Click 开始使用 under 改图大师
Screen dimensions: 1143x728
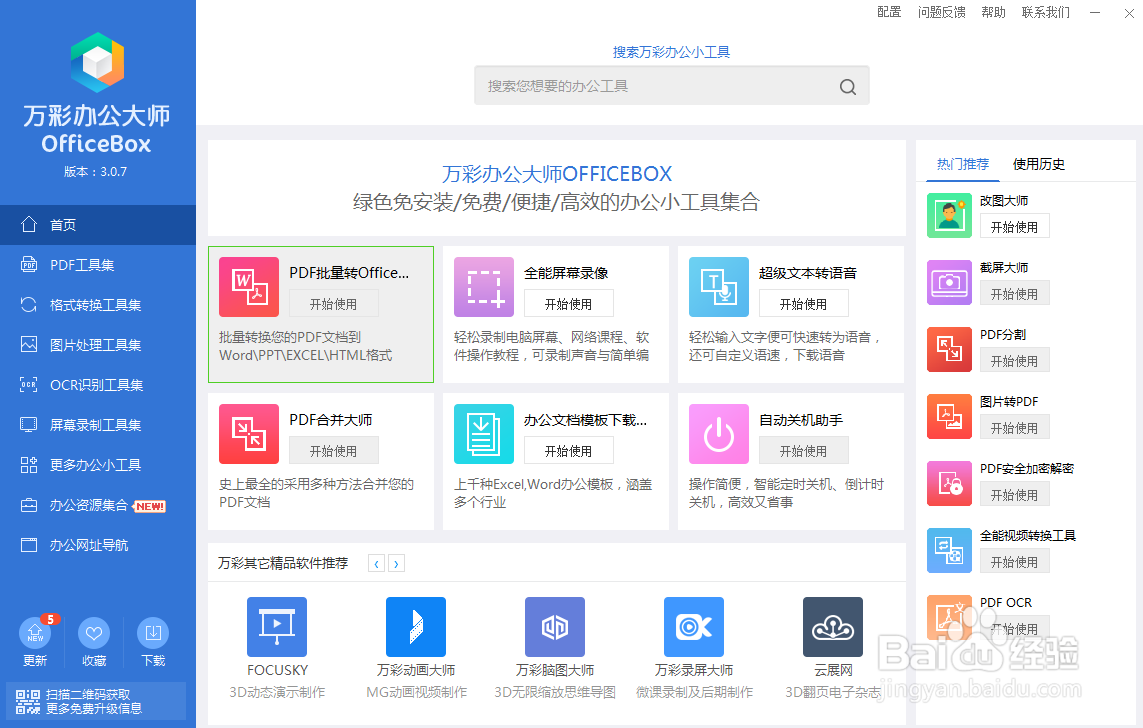pyautogui.click(x=1015, y=227)
